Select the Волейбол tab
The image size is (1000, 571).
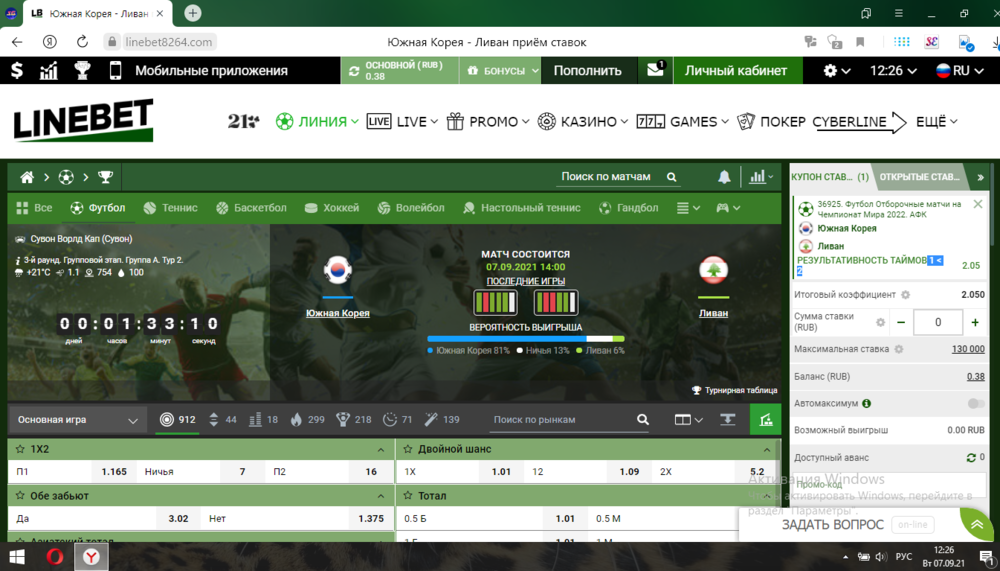(411, 208)
